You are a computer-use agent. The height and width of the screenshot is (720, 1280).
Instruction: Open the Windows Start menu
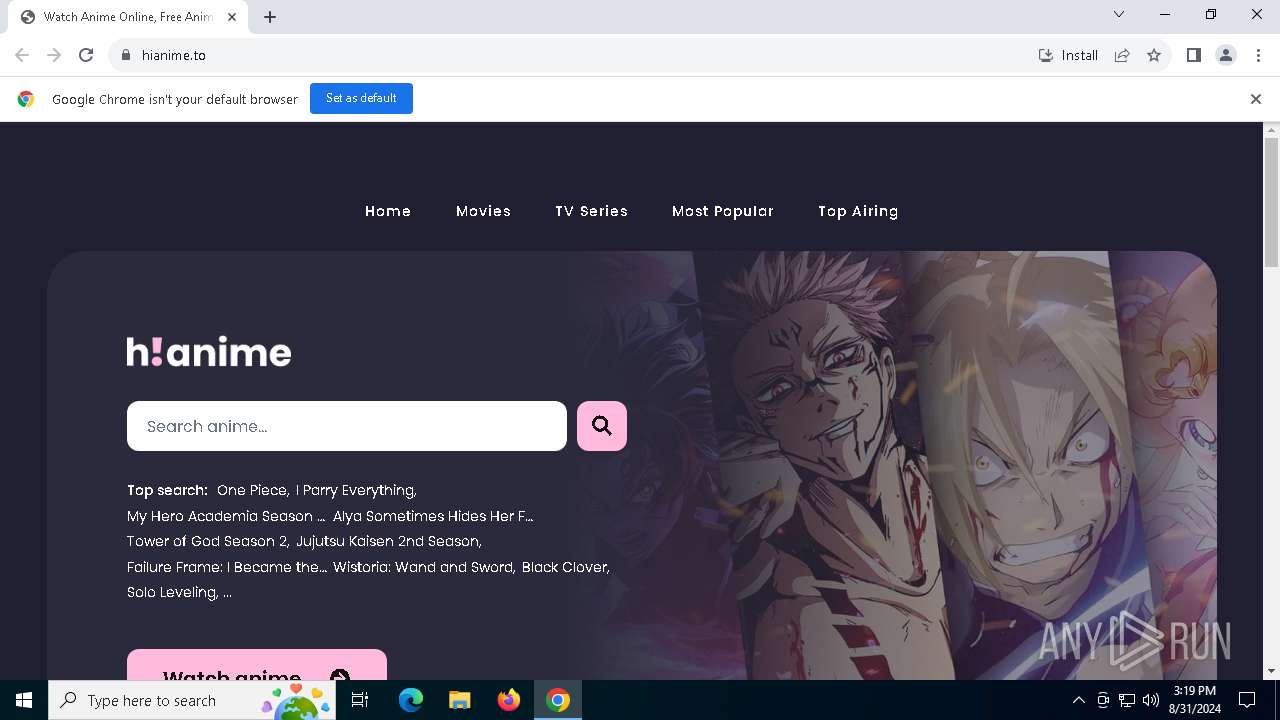pos(24,700)
